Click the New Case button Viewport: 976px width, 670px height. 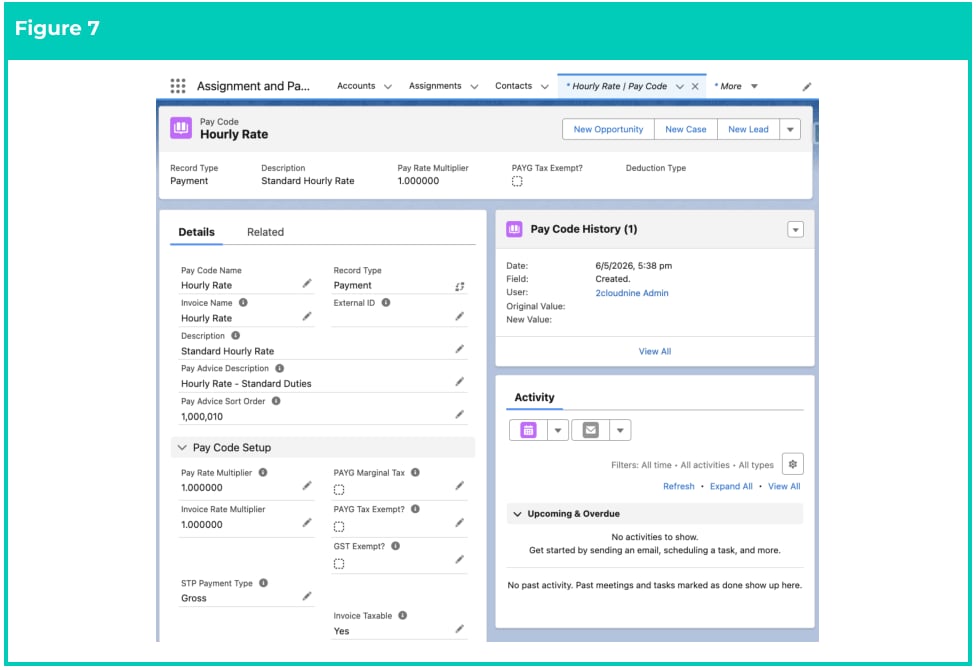coord(685,130)
